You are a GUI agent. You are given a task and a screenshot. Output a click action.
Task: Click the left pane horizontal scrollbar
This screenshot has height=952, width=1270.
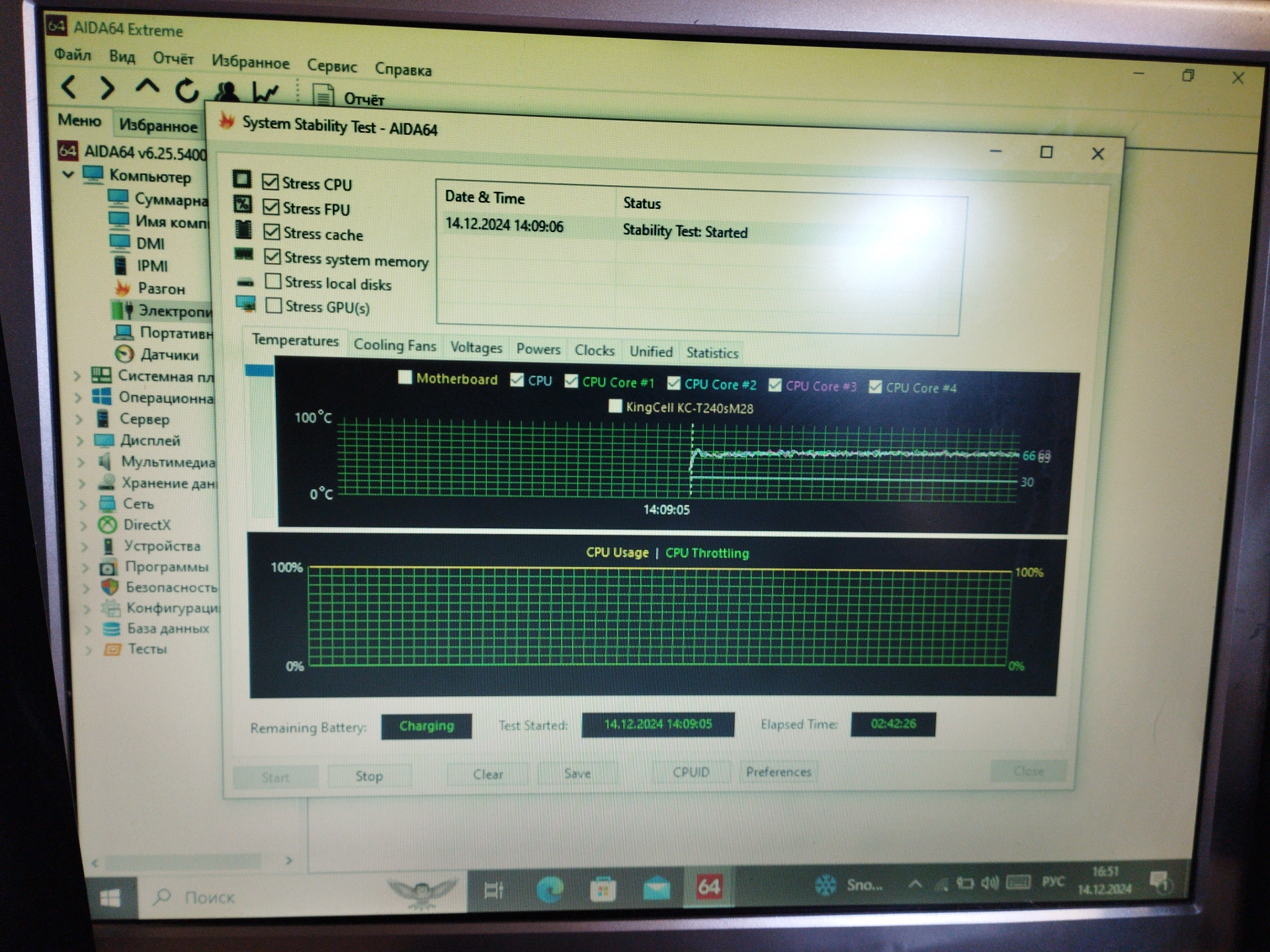click(183, 861)
